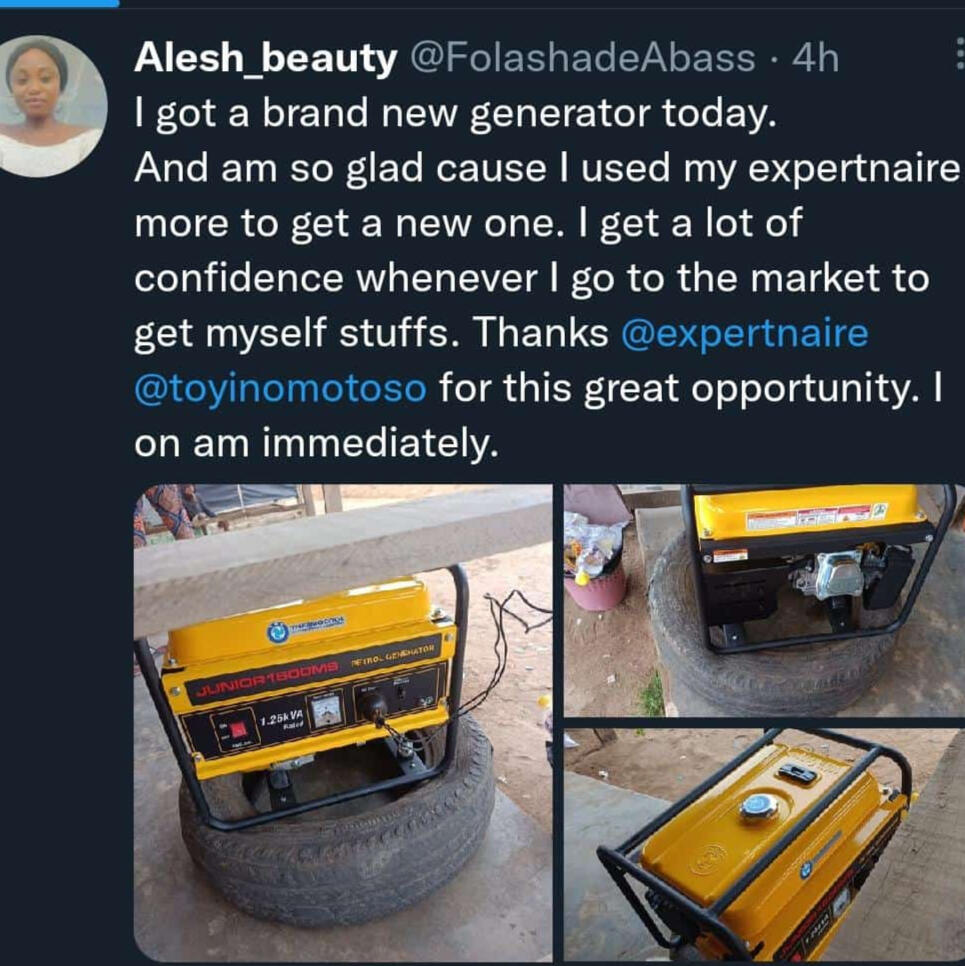Click the round fuel cap in the top-view photo
The height and width of the screenshot is (966, 965).
click(x=758, y=806)
